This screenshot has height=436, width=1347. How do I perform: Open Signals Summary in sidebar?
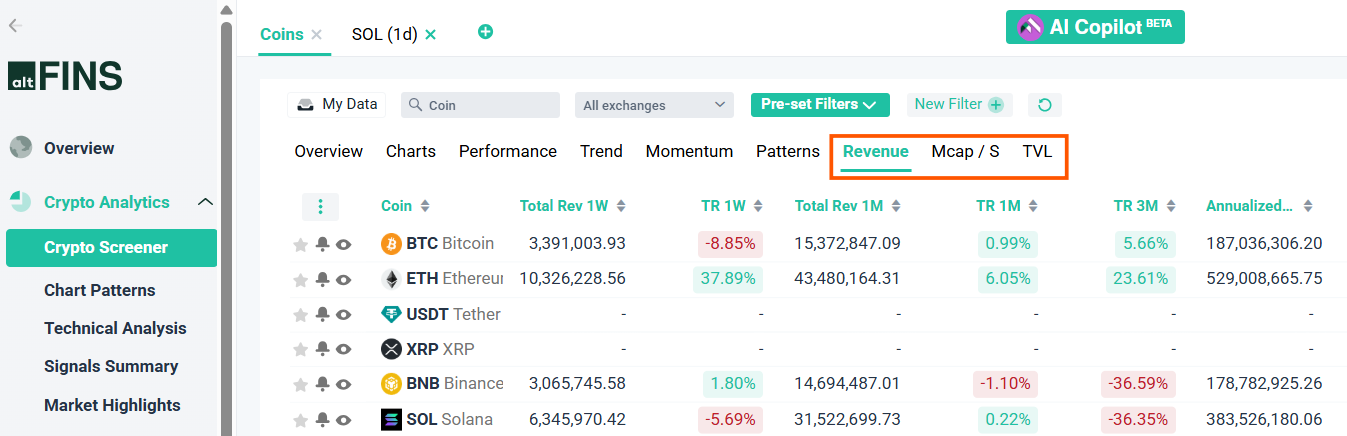[x=111, y=367]
